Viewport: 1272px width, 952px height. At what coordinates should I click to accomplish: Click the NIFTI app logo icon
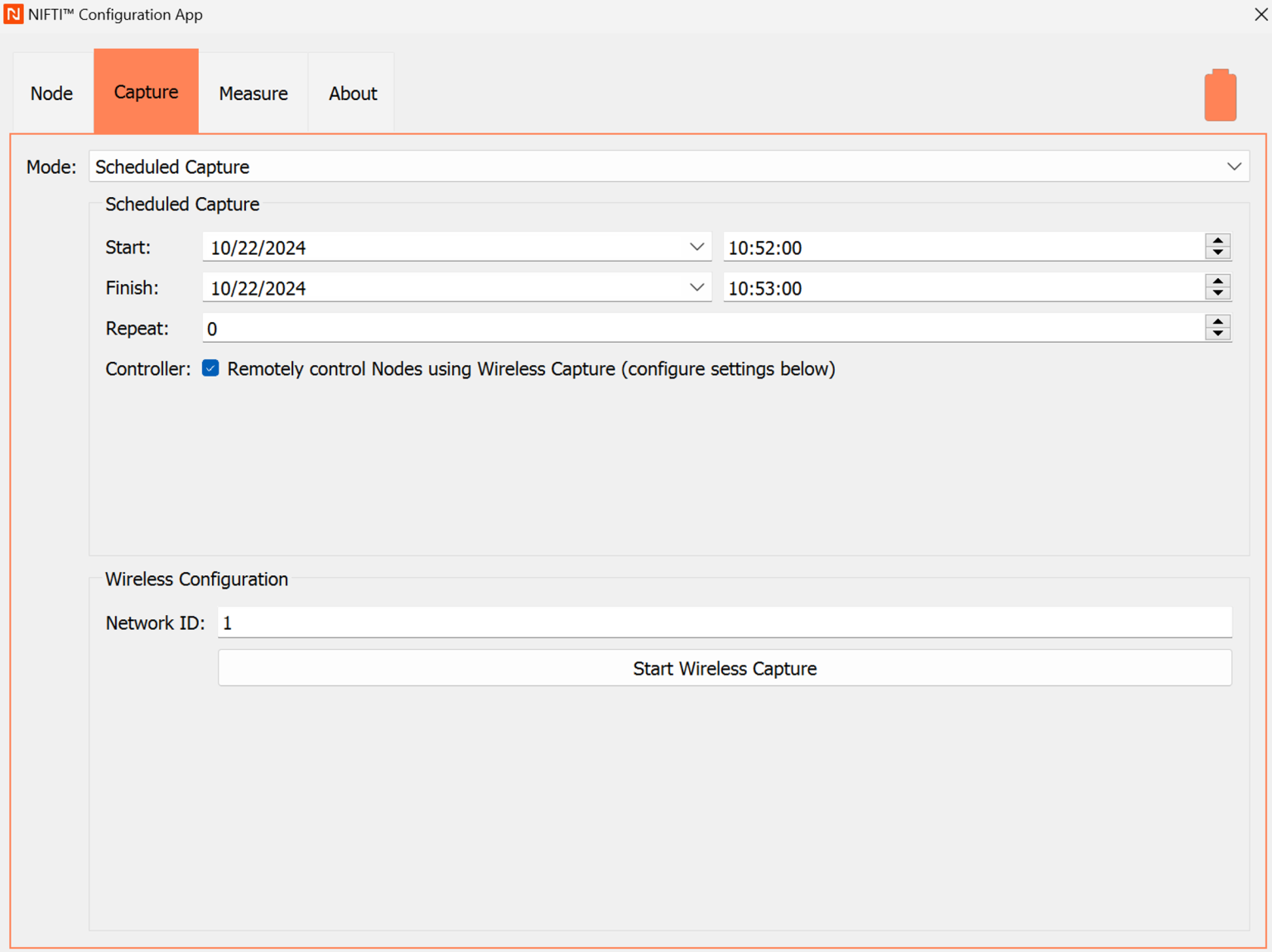coord(13,14)
